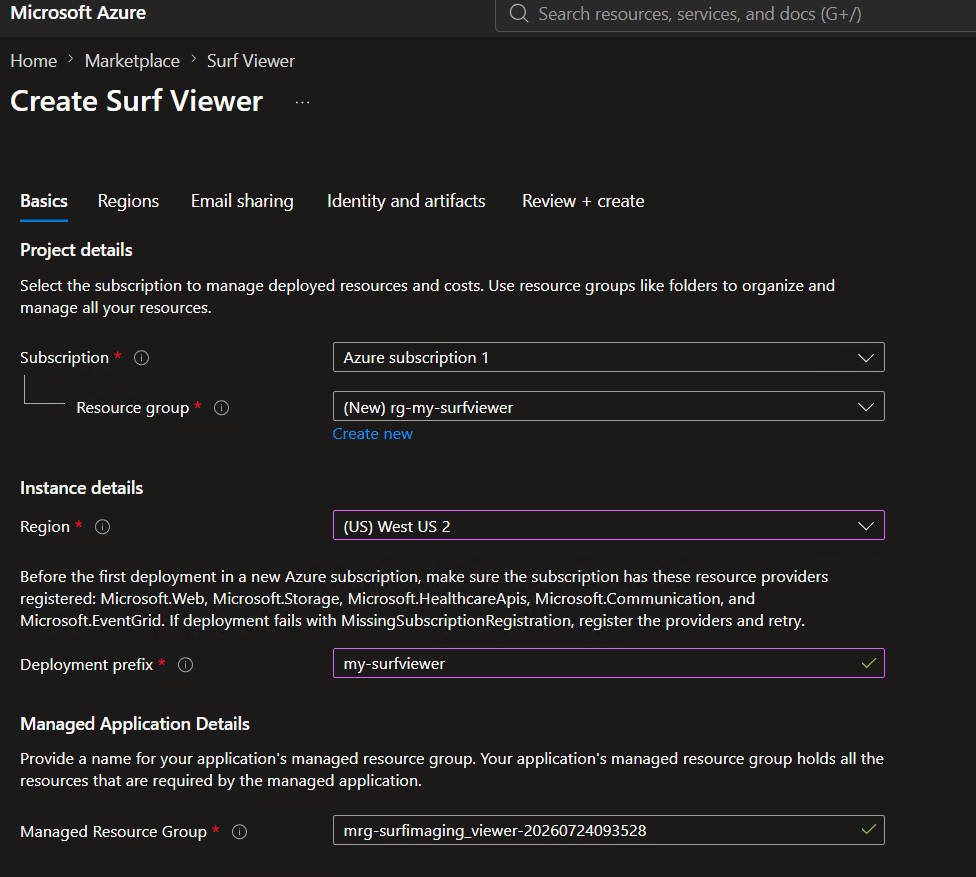Image resolution: width=976 pixels, height=877 pixels.
Task: Click the Microsoft Azure portal title
Action: coord(78,12)
